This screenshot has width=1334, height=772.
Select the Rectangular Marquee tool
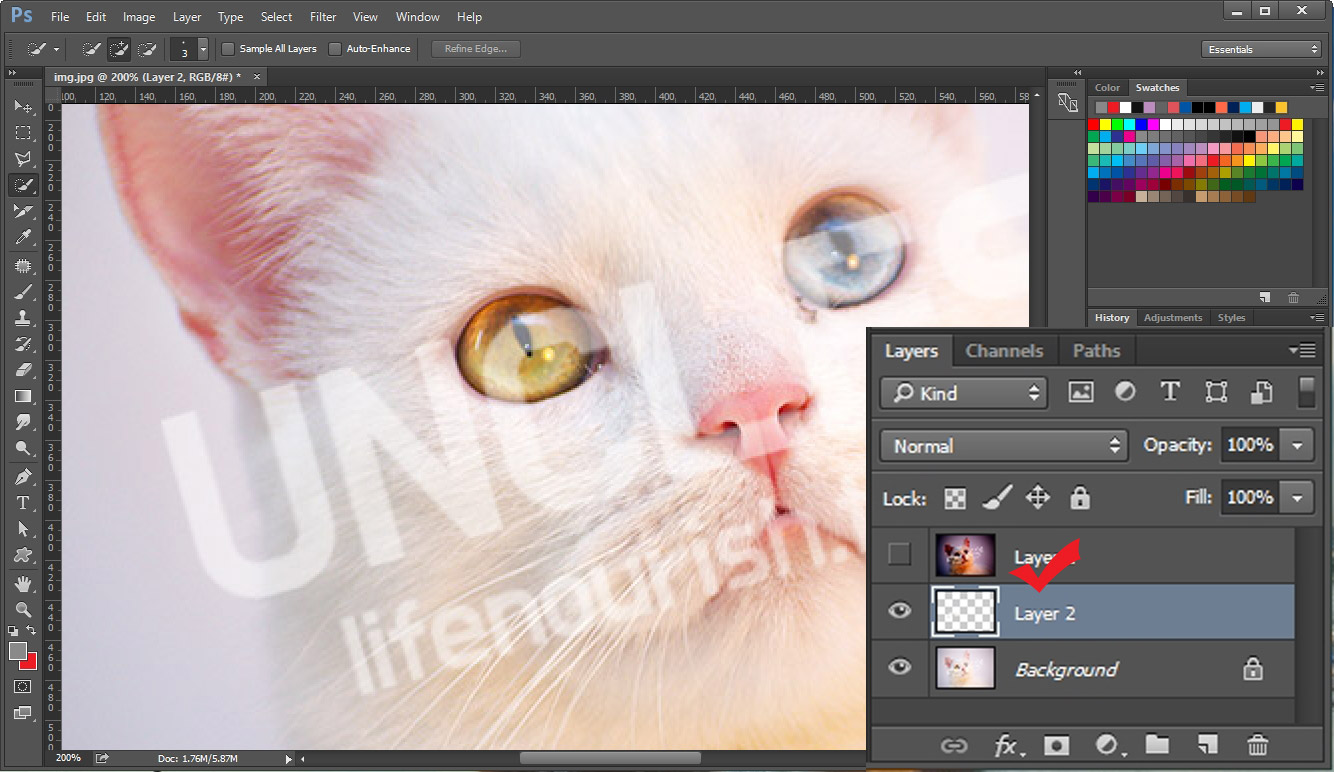tap(23, 132)
